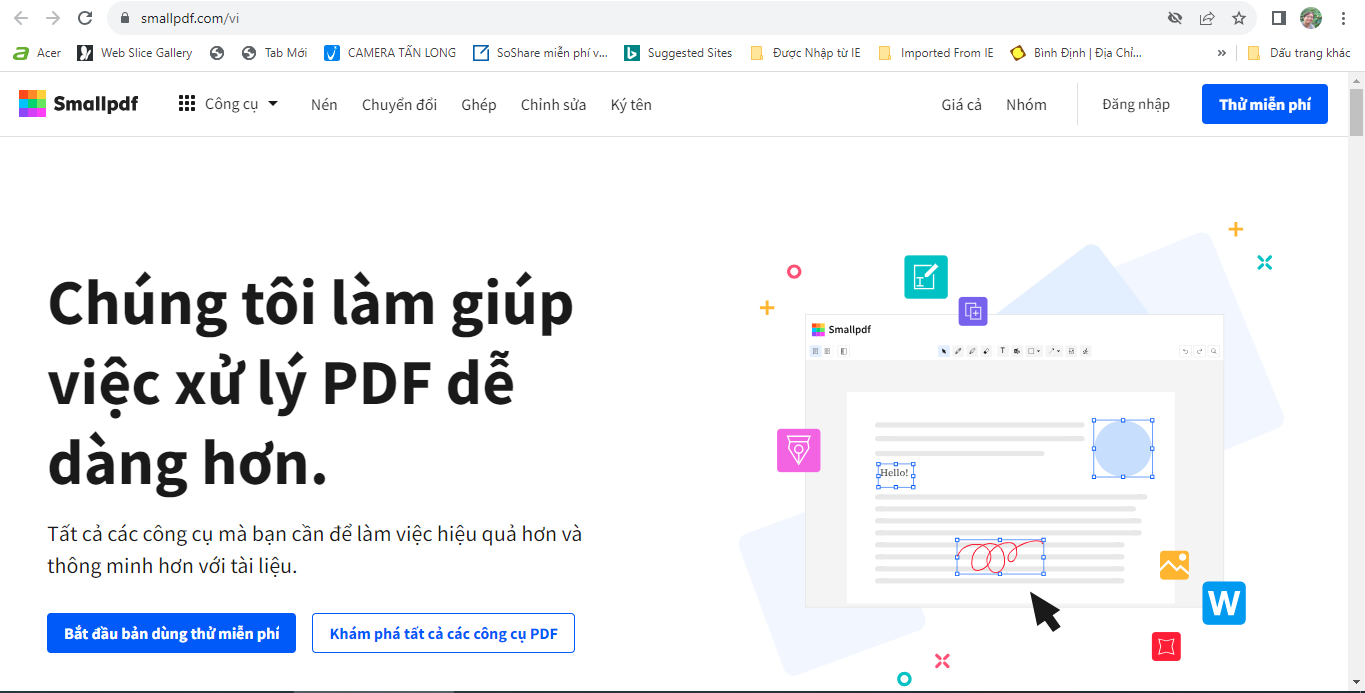Open the Chrome three-dot menu
Viewport: 1365px width, 693px height.
[1342, 18]
